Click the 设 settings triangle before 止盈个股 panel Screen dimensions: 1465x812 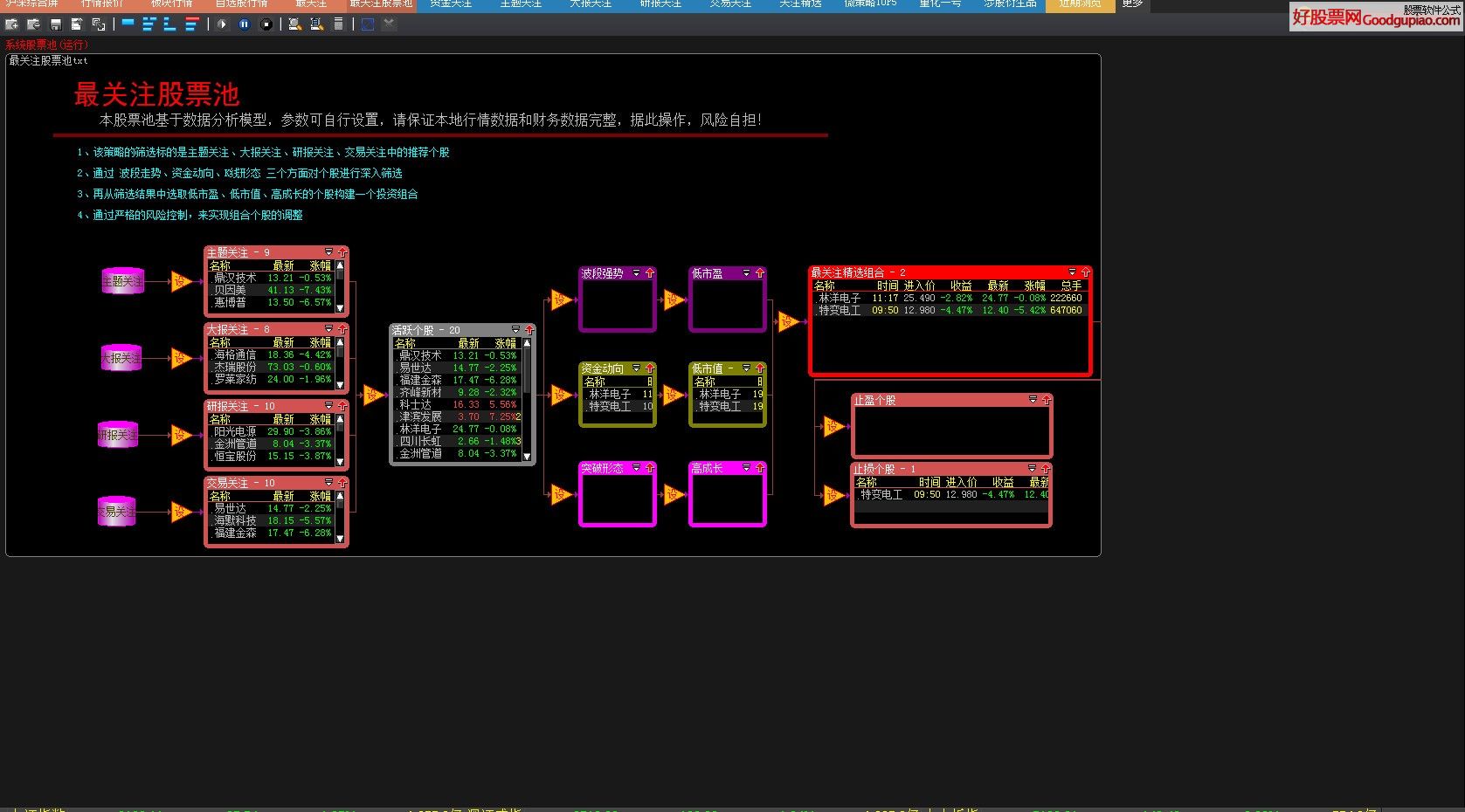832,427
